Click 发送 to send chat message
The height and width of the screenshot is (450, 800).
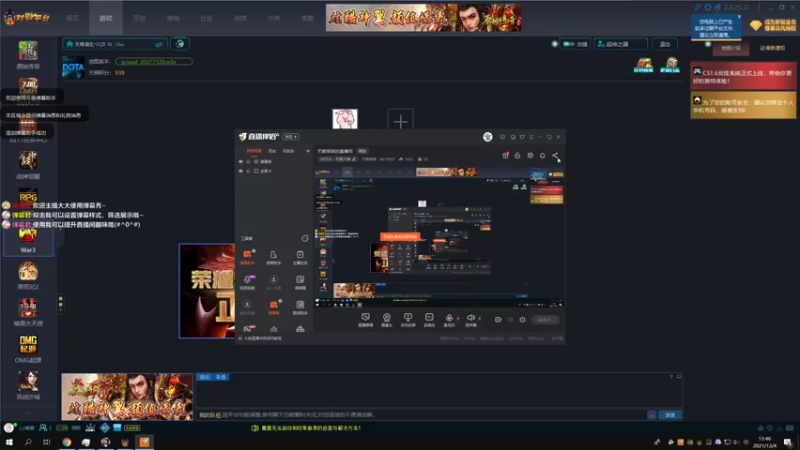point(670,415)
